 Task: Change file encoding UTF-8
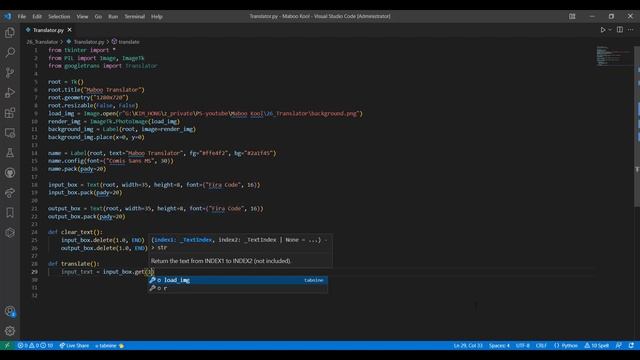tap(522, 345)
